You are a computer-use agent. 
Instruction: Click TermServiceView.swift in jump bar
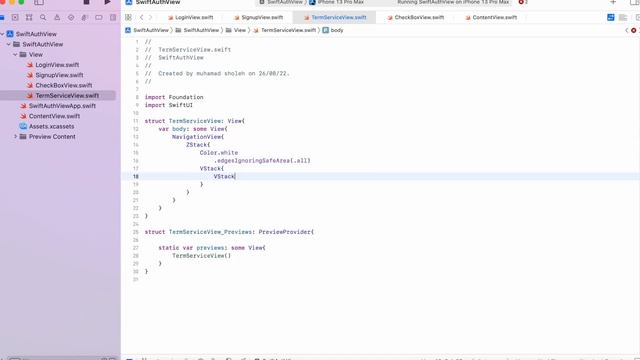pos(284,30)
